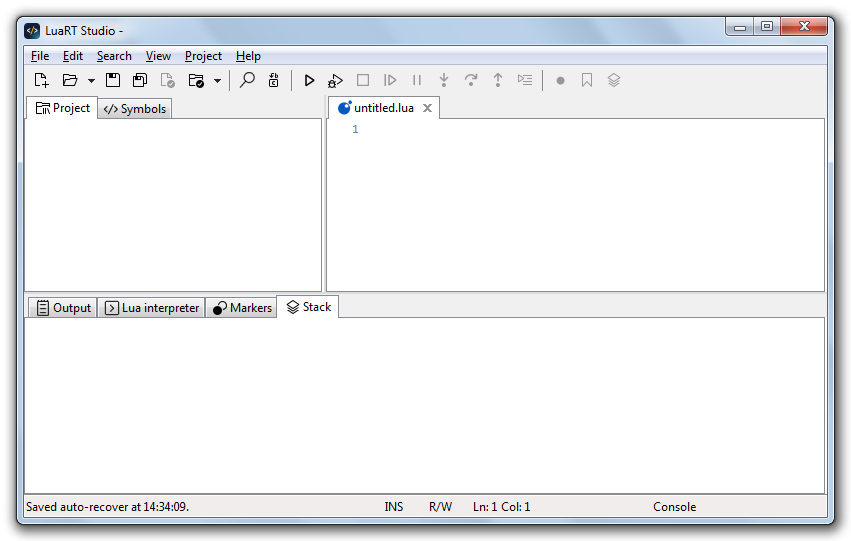The image size is (851, 541).
Task: Click the pause execution icon
Action: (x=416, y=80)
